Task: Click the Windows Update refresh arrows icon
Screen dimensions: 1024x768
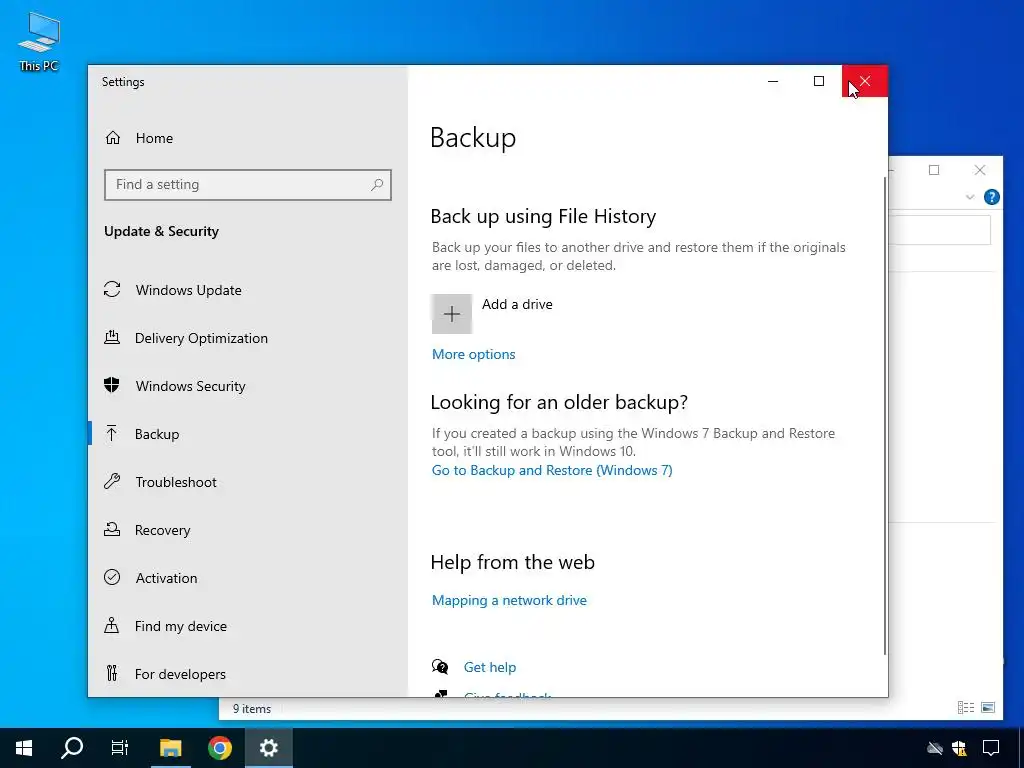Action: pos(112,289)
